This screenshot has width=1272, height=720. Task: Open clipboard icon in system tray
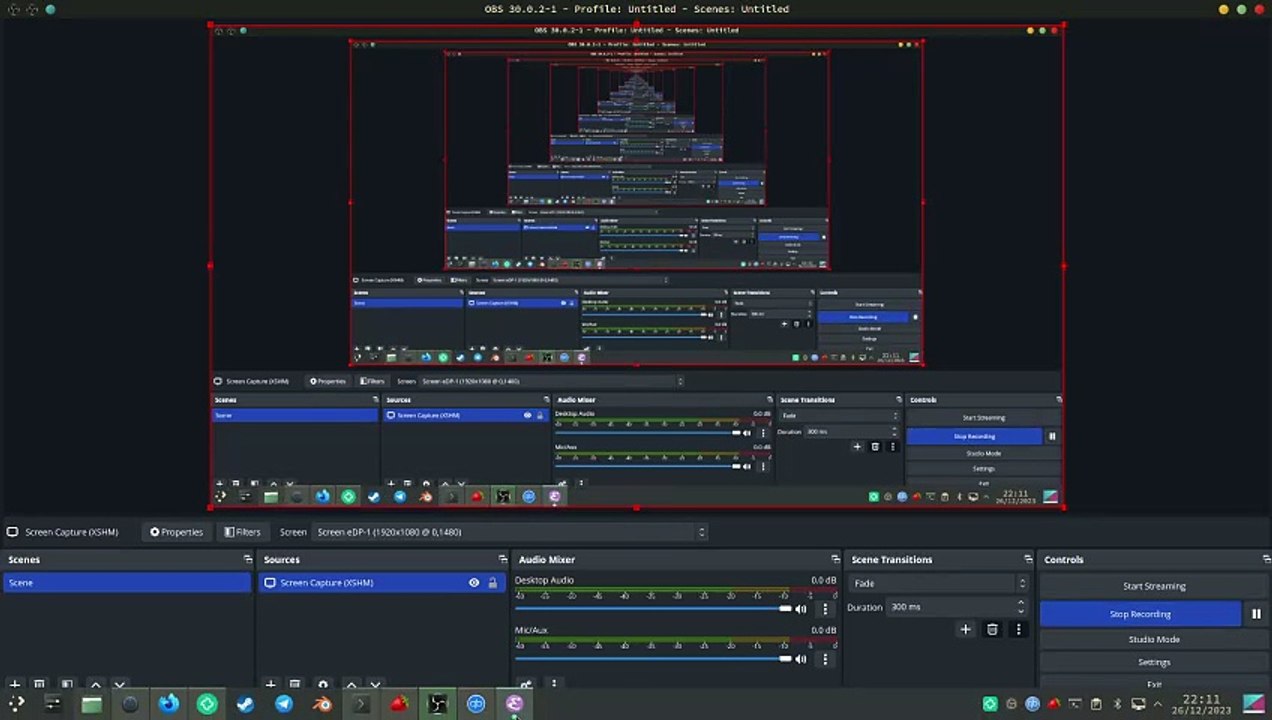point(1096,704)
